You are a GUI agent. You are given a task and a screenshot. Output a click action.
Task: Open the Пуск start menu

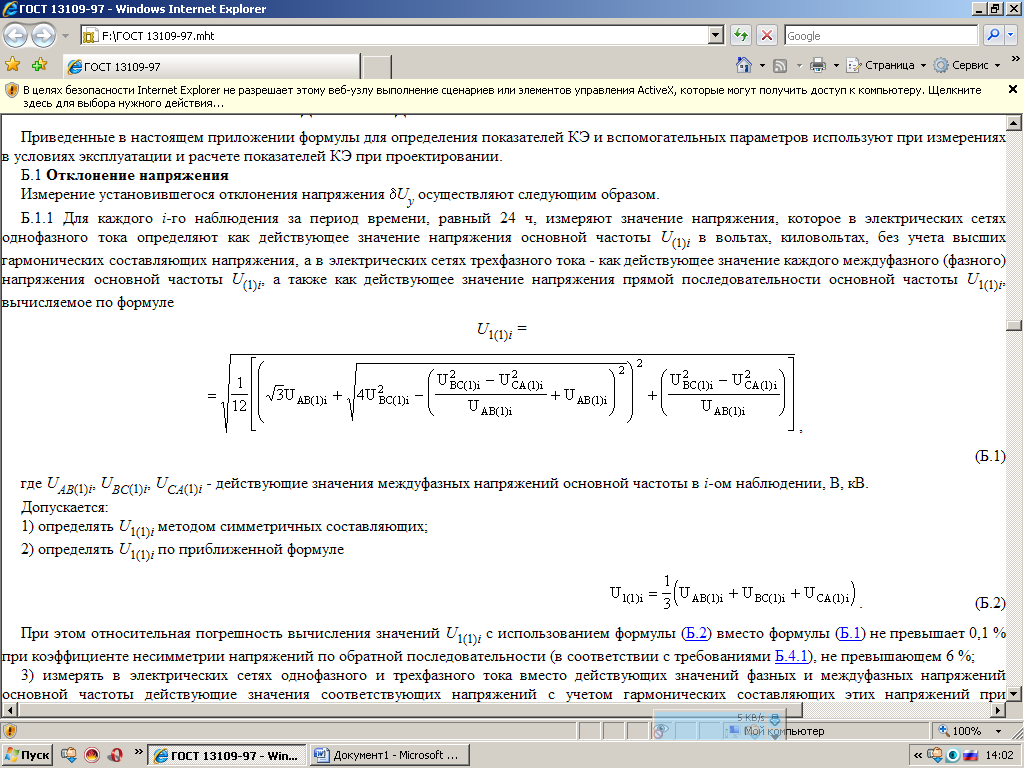click(27, 756)
